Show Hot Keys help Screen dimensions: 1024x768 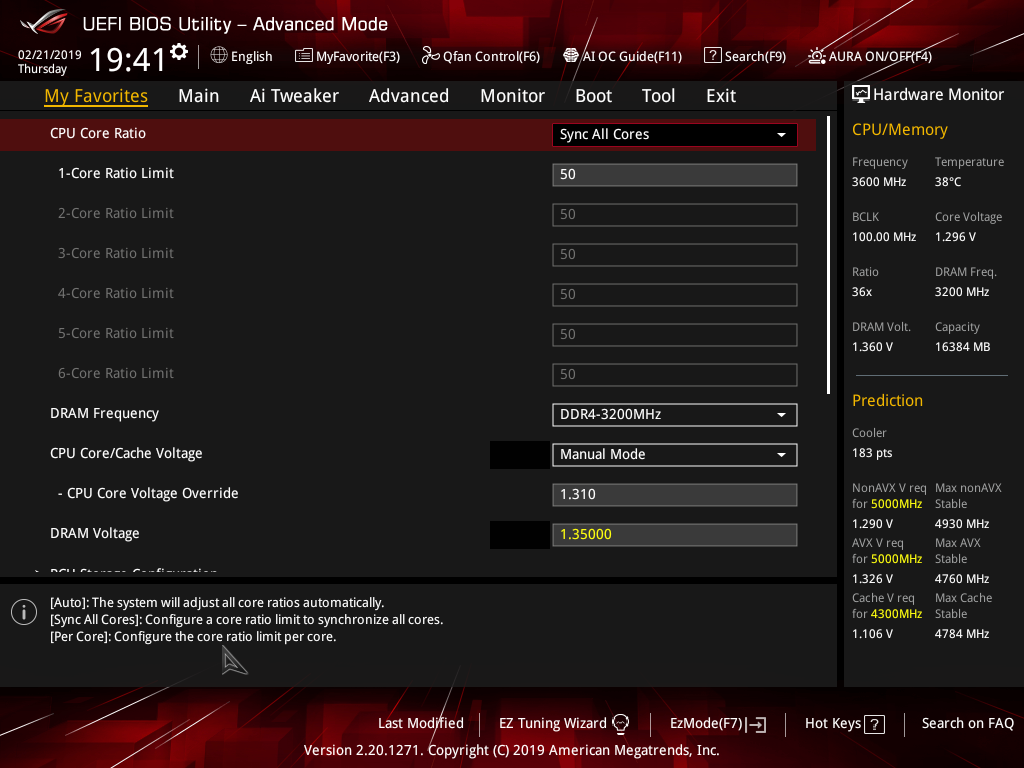coord(844,723)
